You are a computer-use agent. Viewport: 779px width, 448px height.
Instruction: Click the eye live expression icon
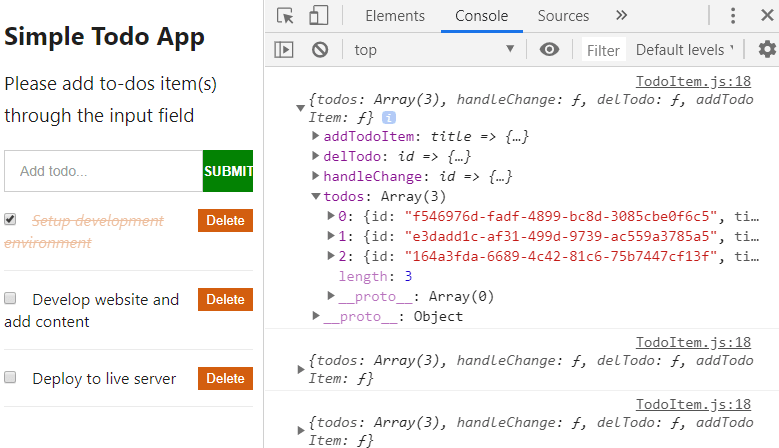click(549, 50)
